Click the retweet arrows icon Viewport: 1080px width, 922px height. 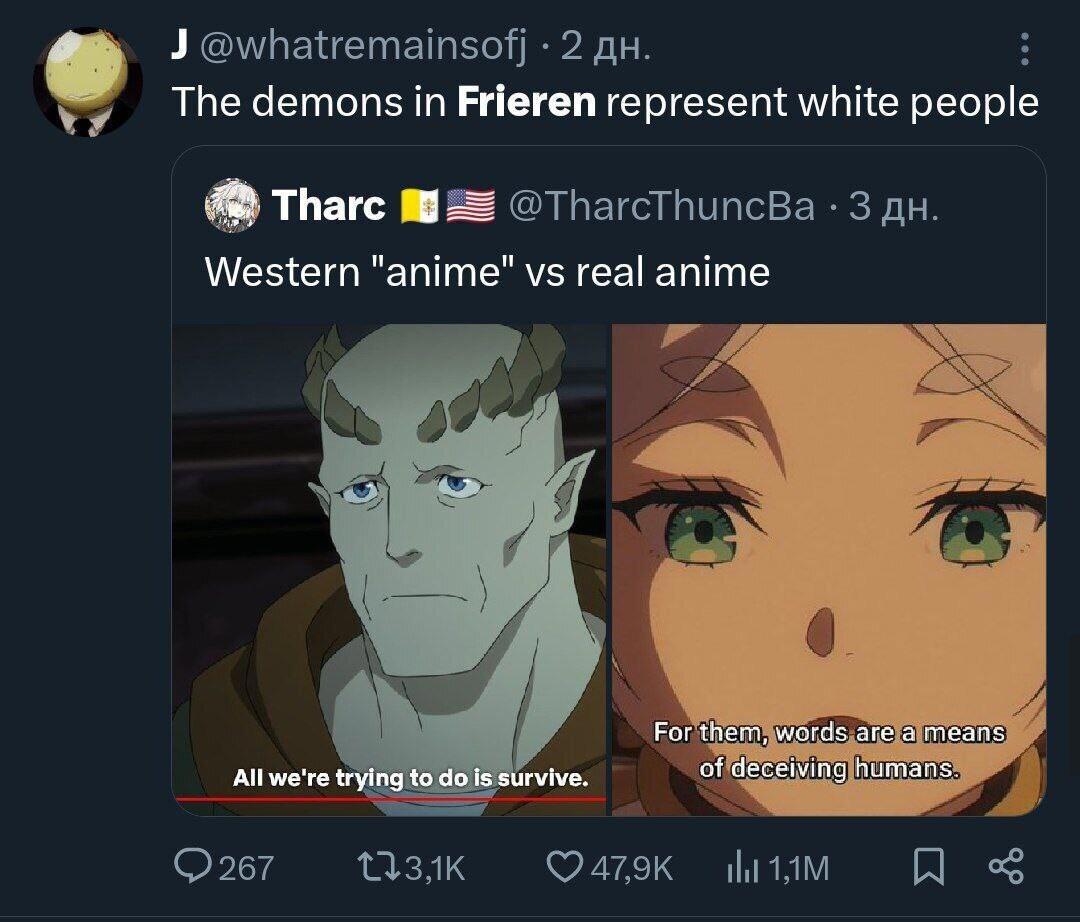[x=379, y=867]
